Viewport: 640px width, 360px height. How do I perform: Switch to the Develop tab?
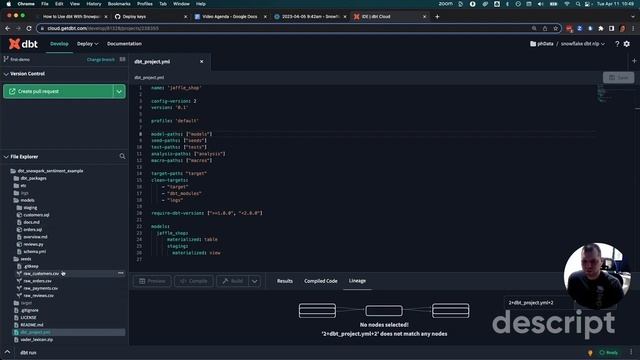[59, 44]
